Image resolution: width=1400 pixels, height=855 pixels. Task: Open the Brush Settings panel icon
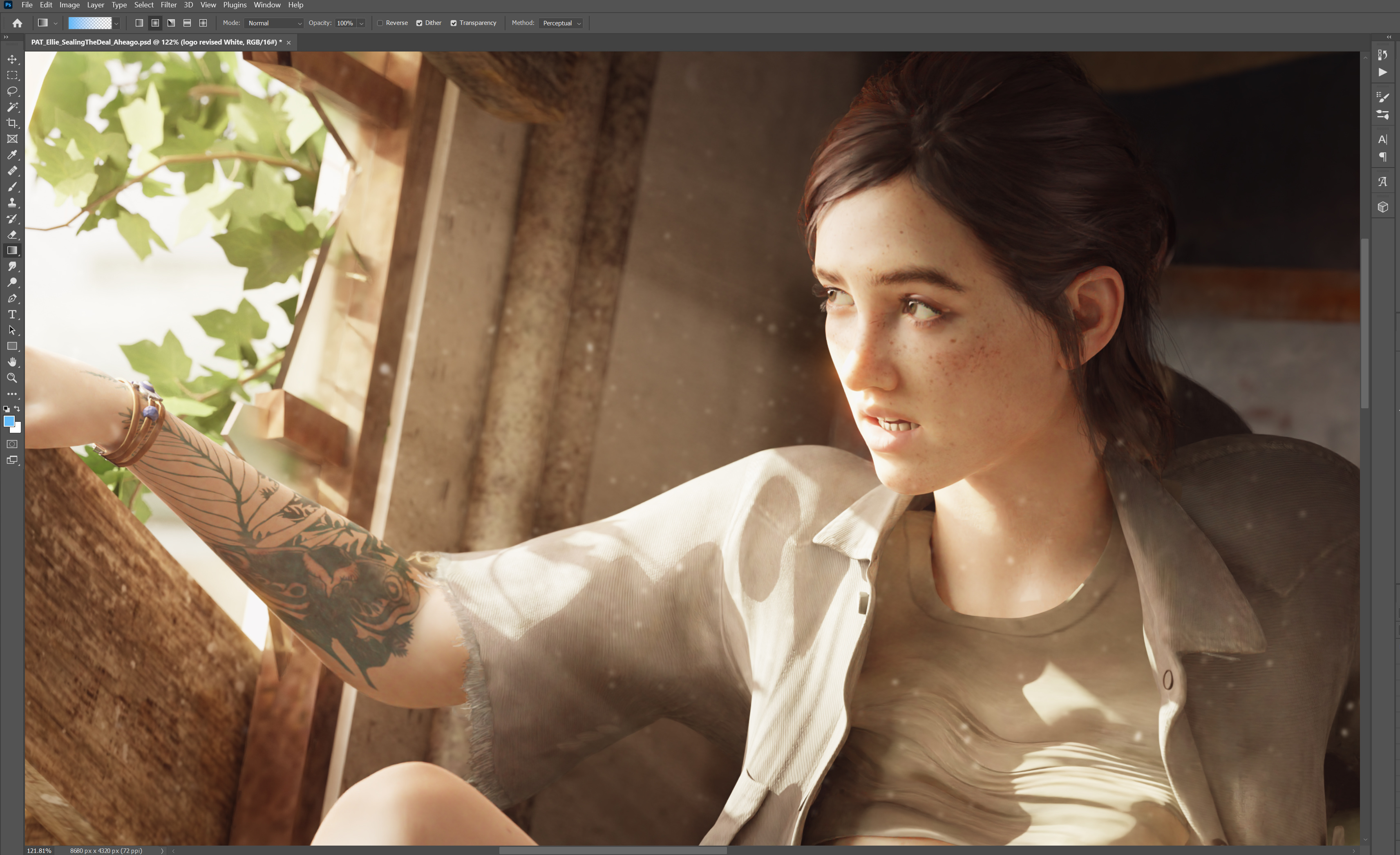[1383, 97]
